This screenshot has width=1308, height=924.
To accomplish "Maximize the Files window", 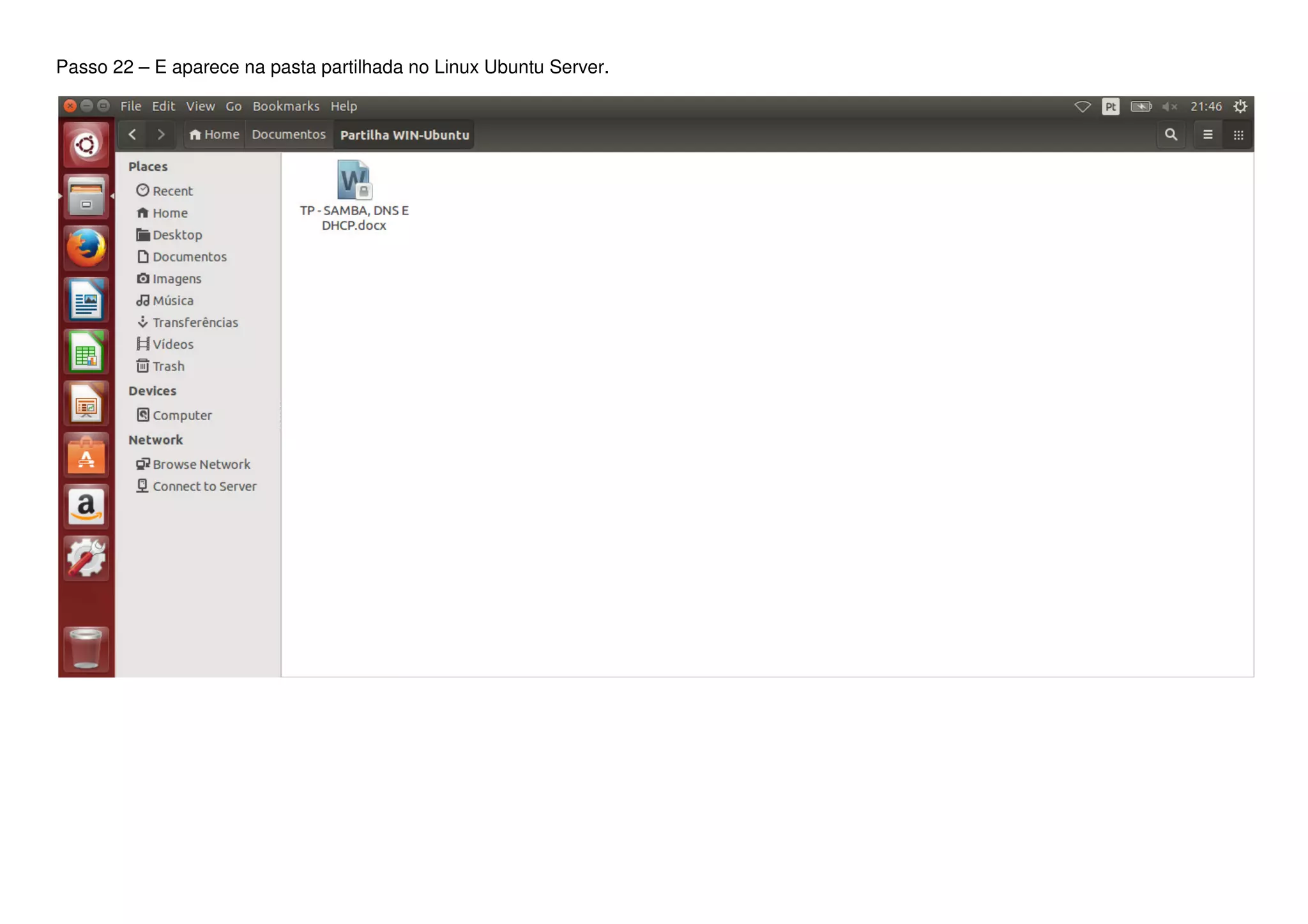I will [103, 106].
